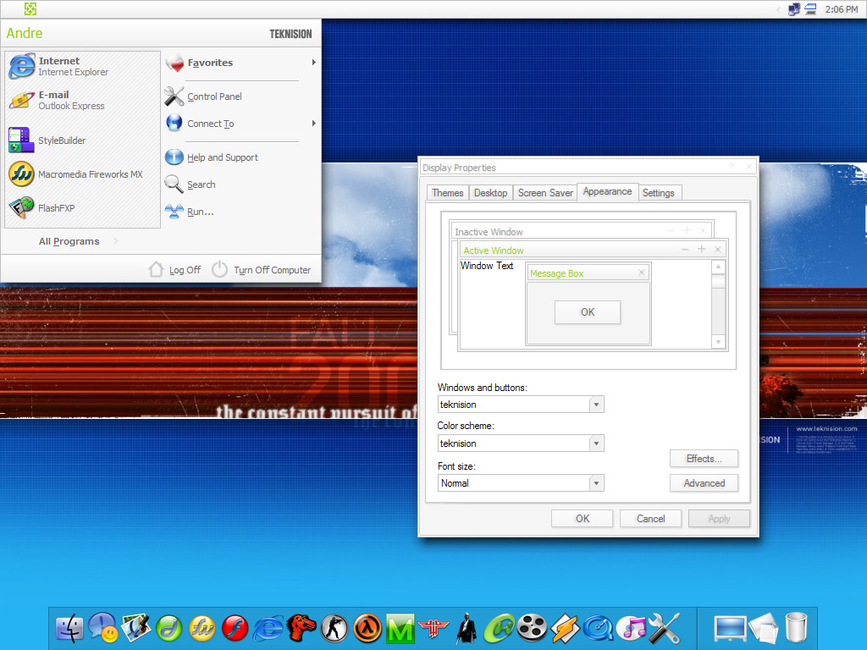
Task: Open wrench and screwdriver dock icon
Action: 664,628
